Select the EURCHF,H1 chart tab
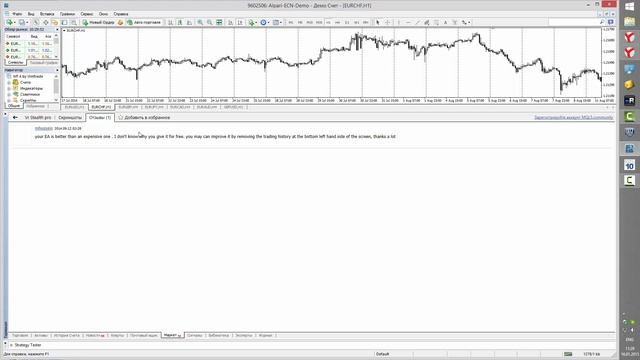 (101, 107)
